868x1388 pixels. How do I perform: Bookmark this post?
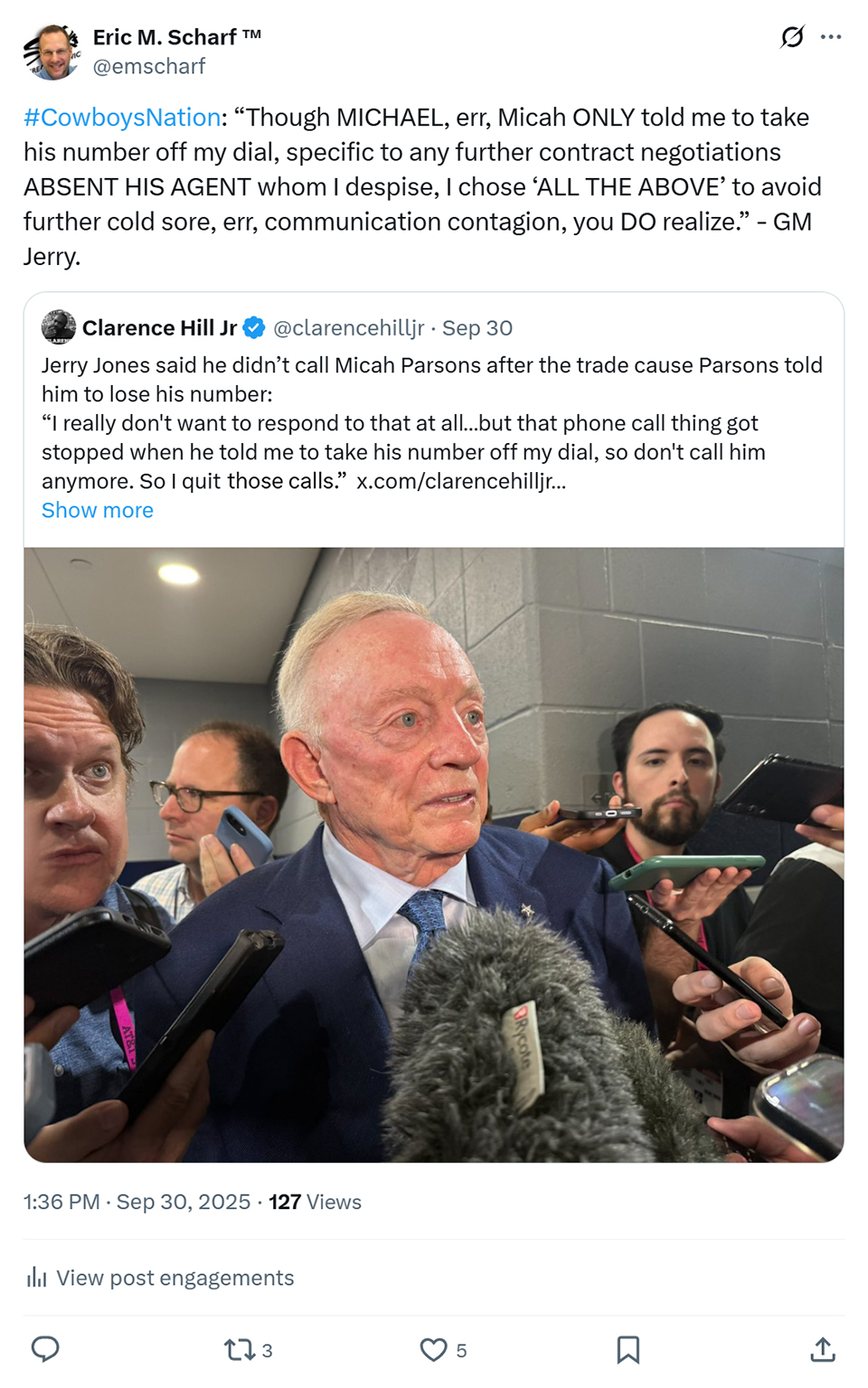click(x=628, y=1350)
